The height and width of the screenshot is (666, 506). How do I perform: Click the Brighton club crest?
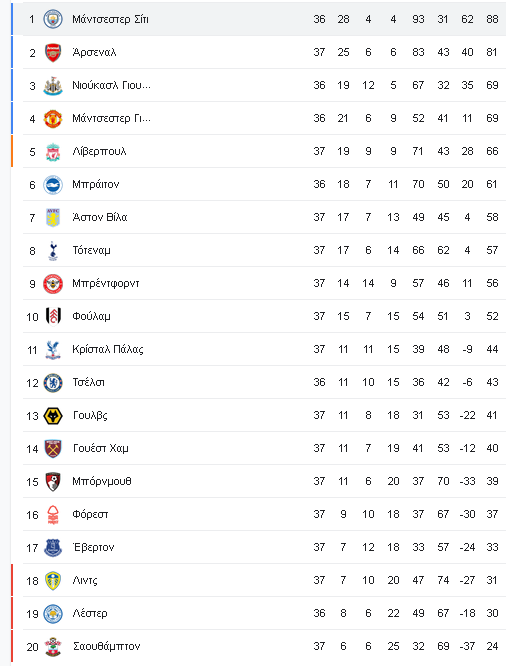pos(53,185)
